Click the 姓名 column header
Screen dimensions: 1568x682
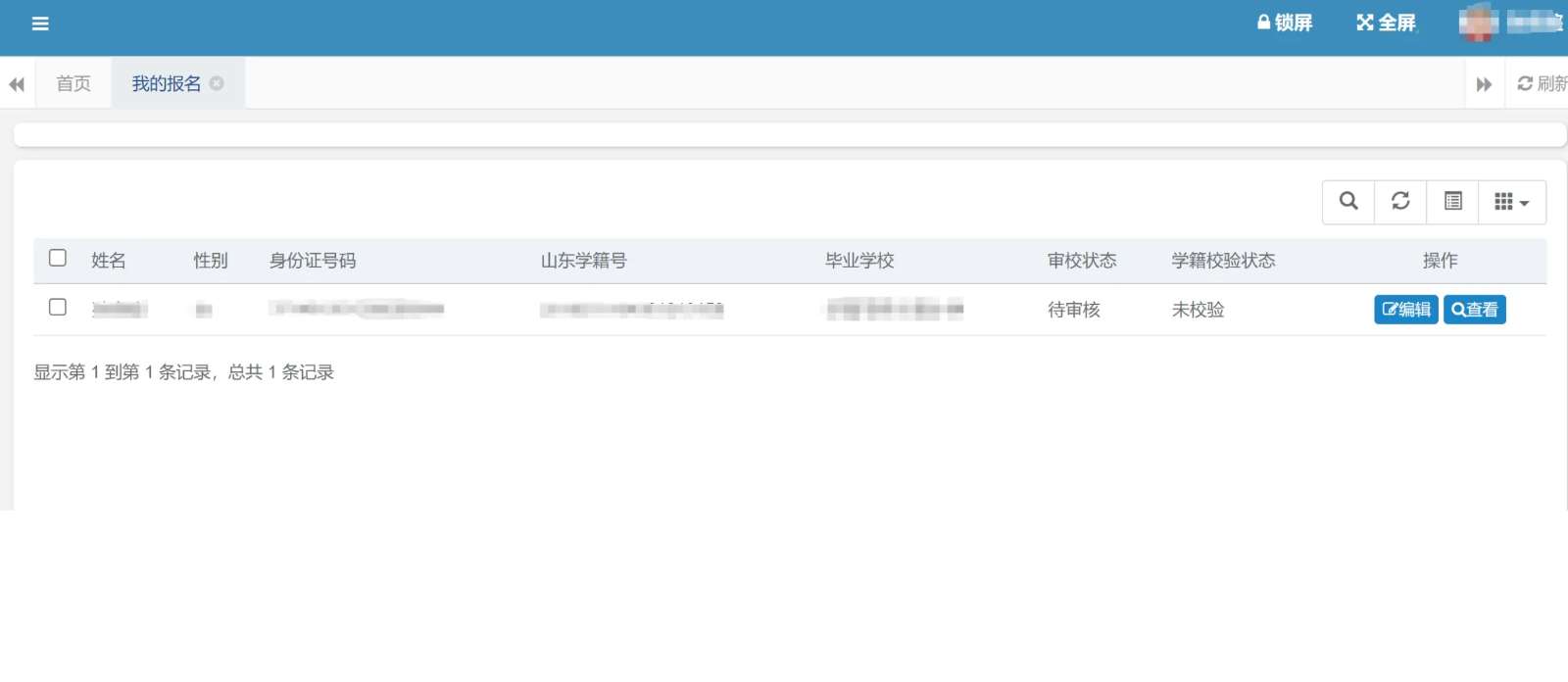pyautogui.click(x=109, y=261)
